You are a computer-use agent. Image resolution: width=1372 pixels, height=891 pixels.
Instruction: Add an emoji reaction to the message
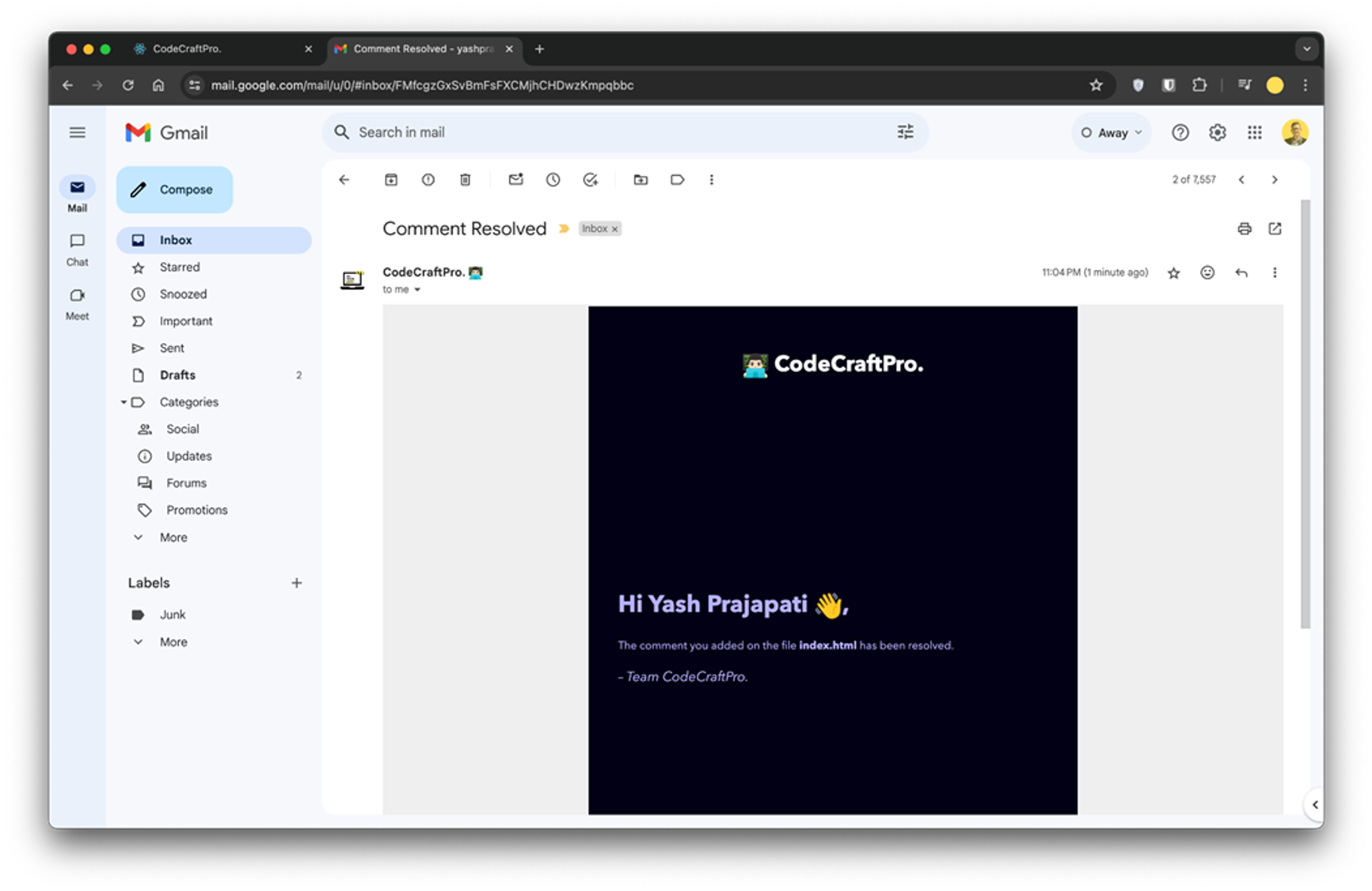pyautogui.click(x=1207, y=272)
